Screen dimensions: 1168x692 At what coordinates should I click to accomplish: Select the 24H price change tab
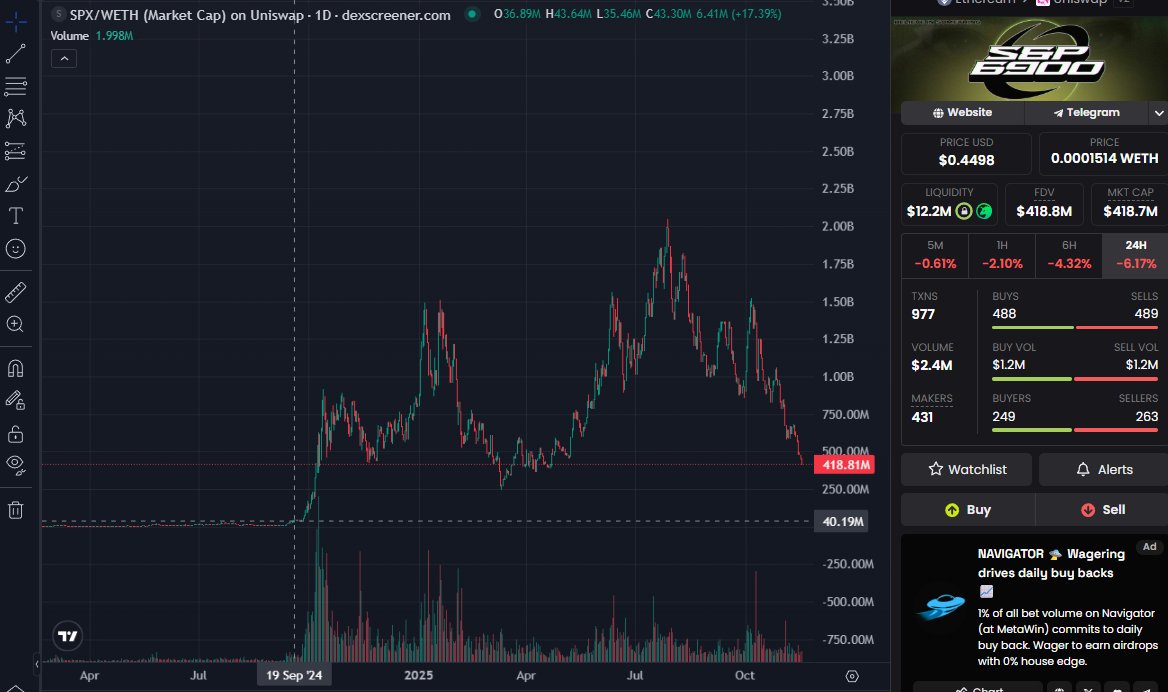tap(1135, 255)
